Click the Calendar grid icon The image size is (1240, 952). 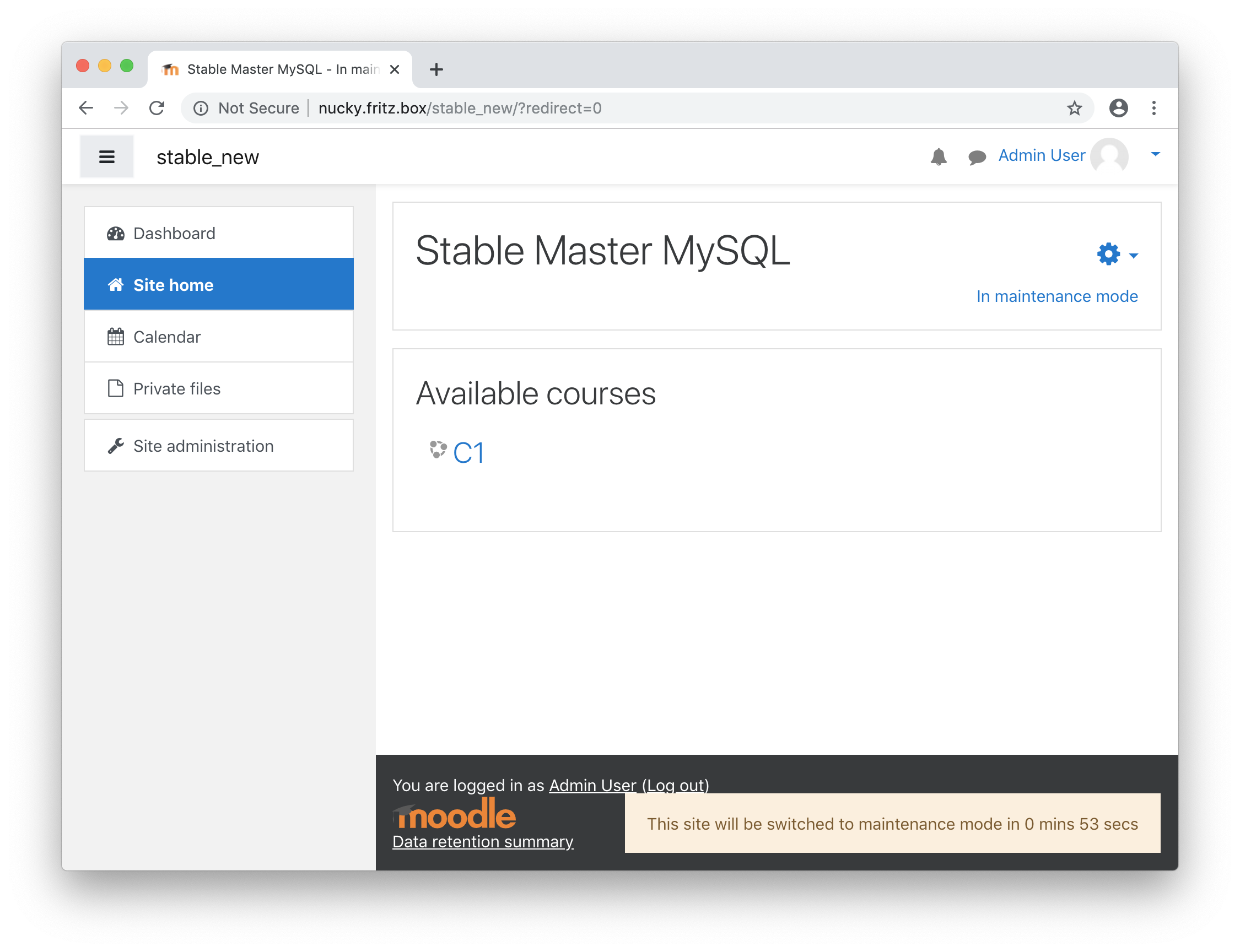pos(116,337)
